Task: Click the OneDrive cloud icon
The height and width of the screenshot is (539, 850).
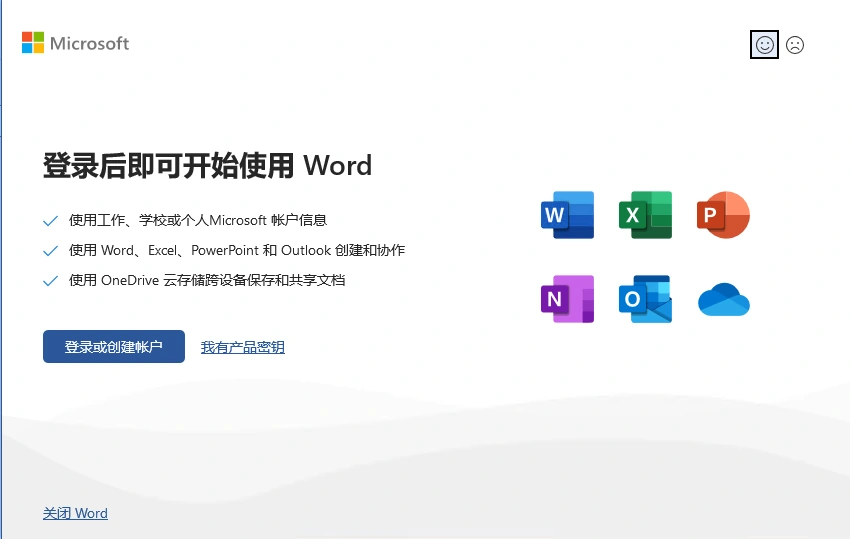Action: point(724,299)
